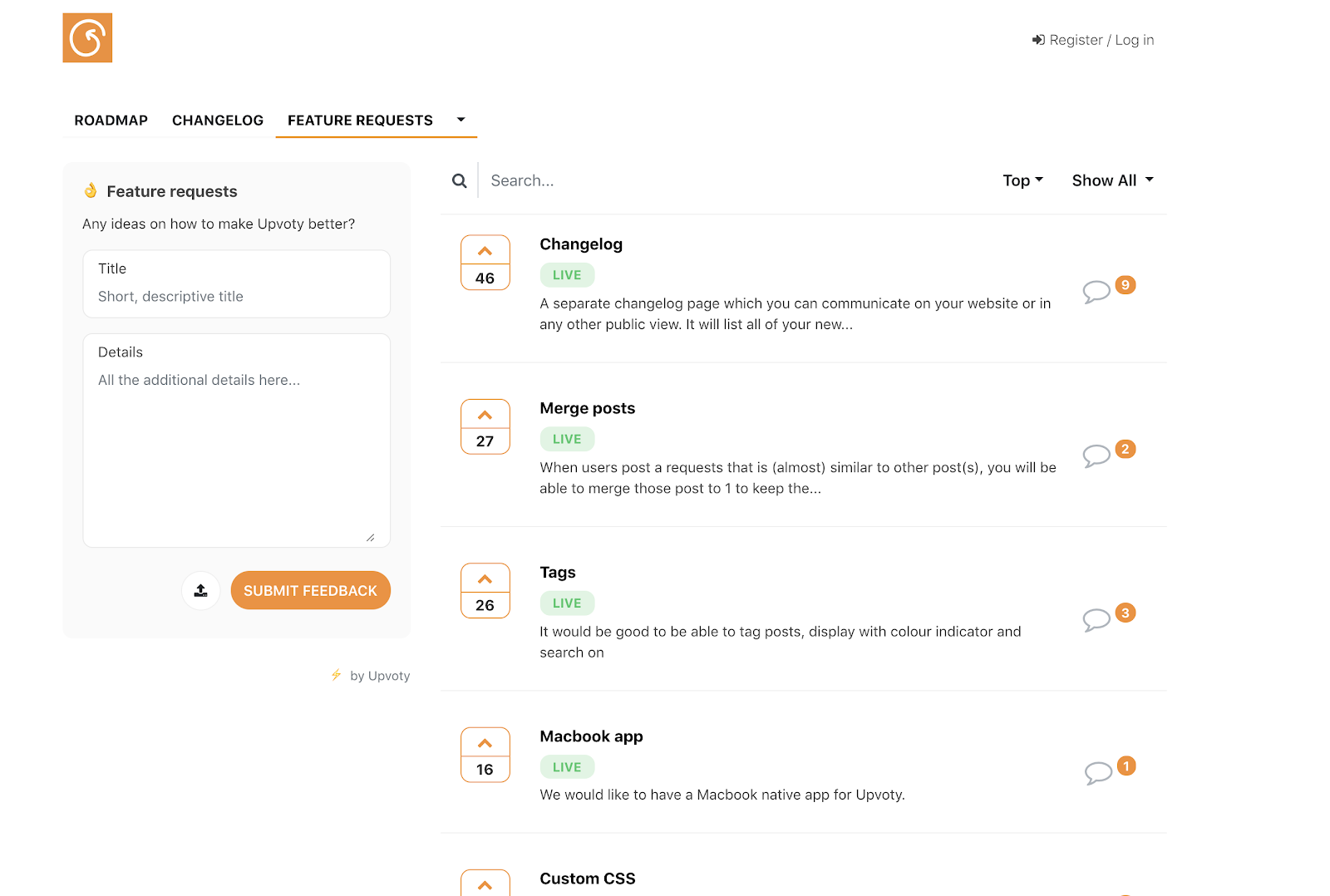Viewport: 1330px width, 896px height.
Task: Click the 26 vote count
Action: (x=485, y=606)
